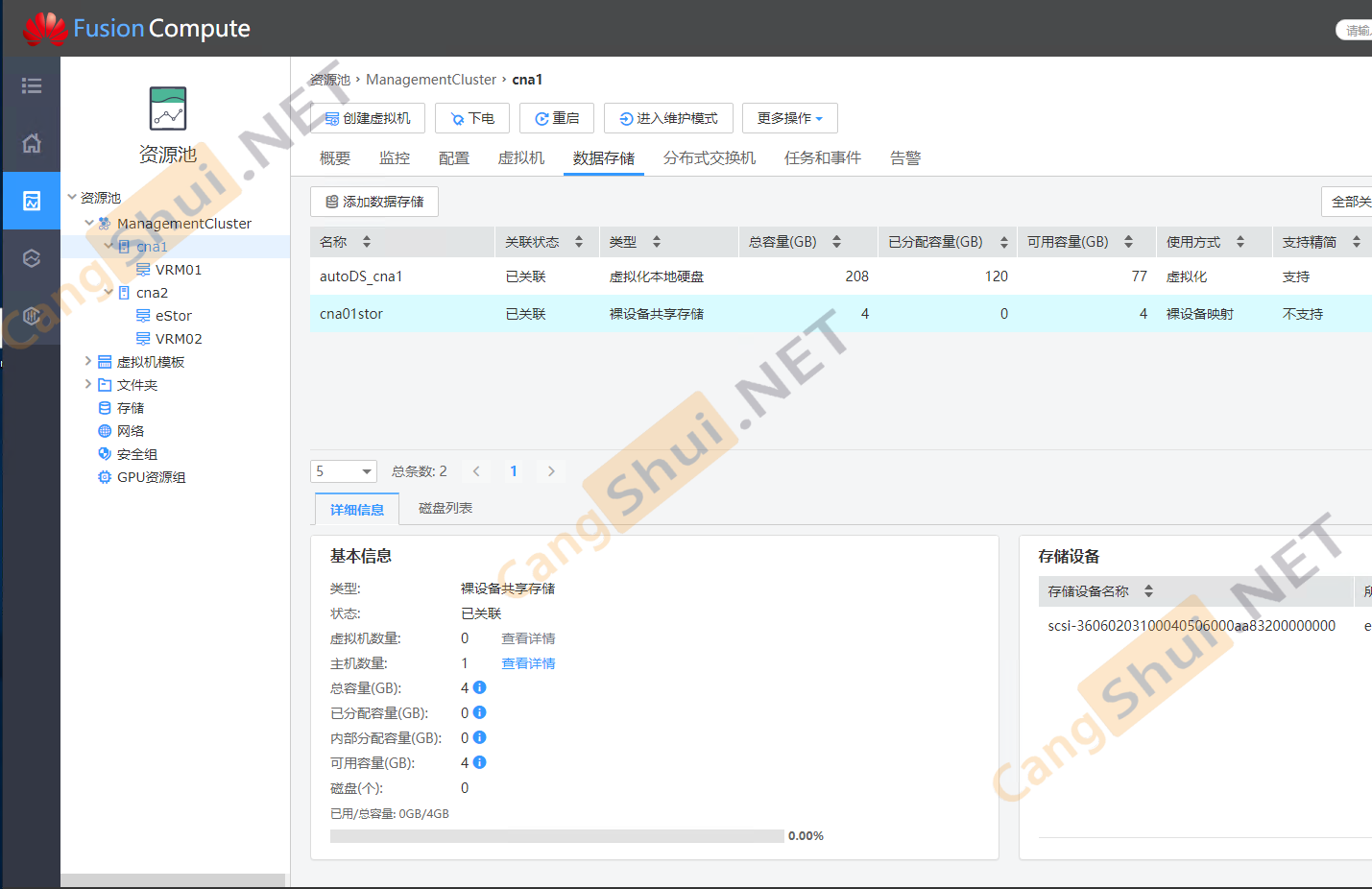Sort storage devices by 存储设备名称 arrows
The height and width of the screenshot is (889, 1372).
tap(1148, 591)
